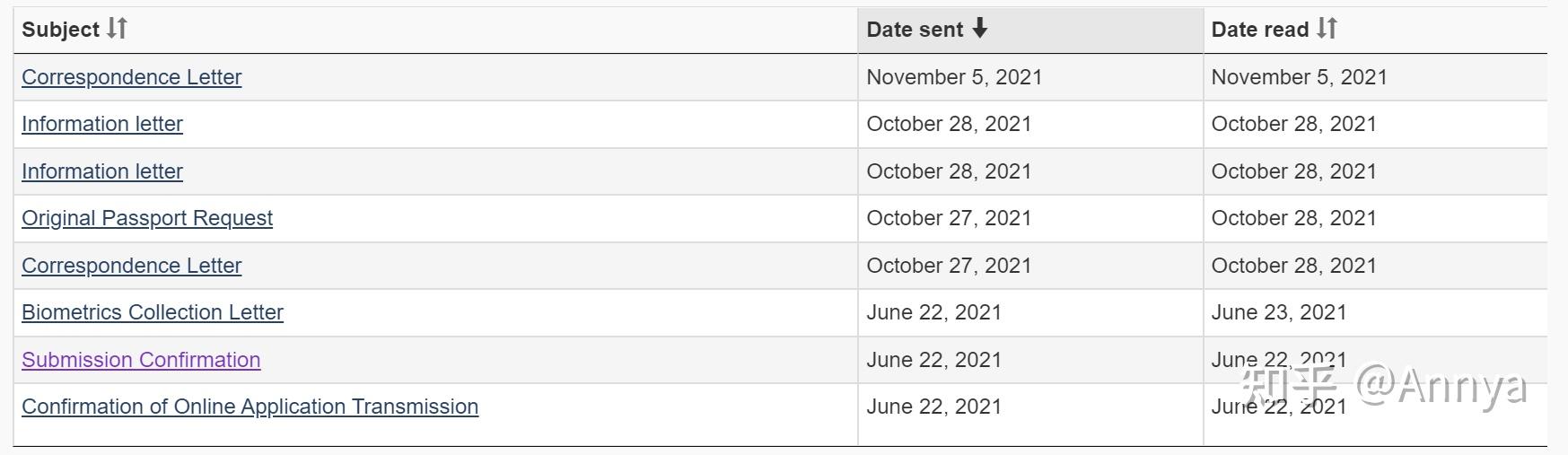Click date sent cell of Biometrics Collection Letter
Viewport: 1568px width, 455px height.
pos(933,312)
